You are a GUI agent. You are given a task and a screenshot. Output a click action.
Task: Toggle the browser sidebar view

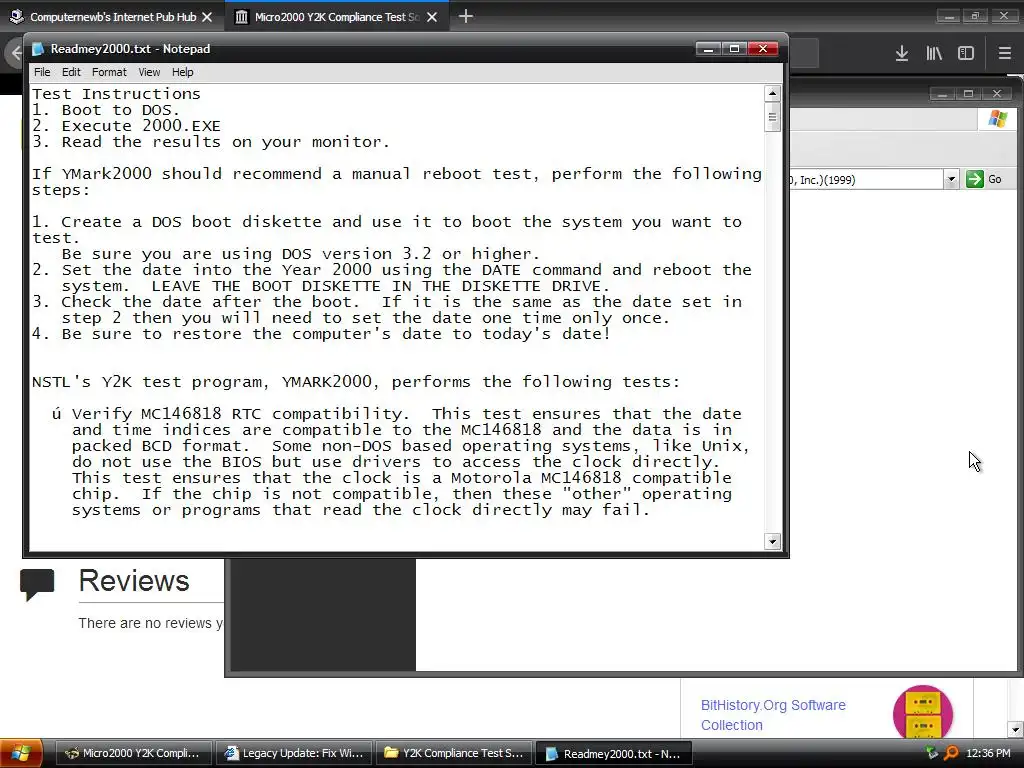coord(966,54)
